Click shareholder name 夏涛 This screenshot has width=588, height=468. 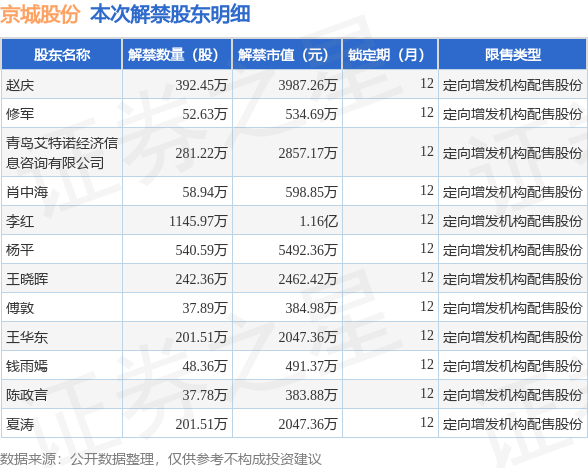[20, 424]
